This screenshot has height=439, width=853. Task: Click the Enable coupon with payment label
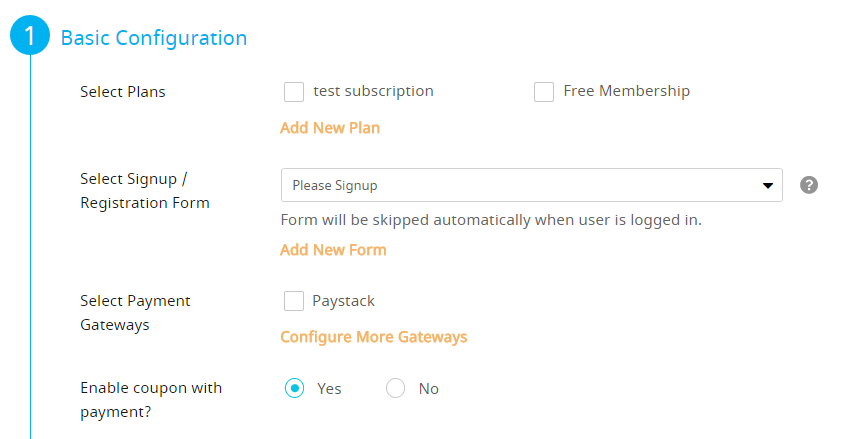point(150,399)
